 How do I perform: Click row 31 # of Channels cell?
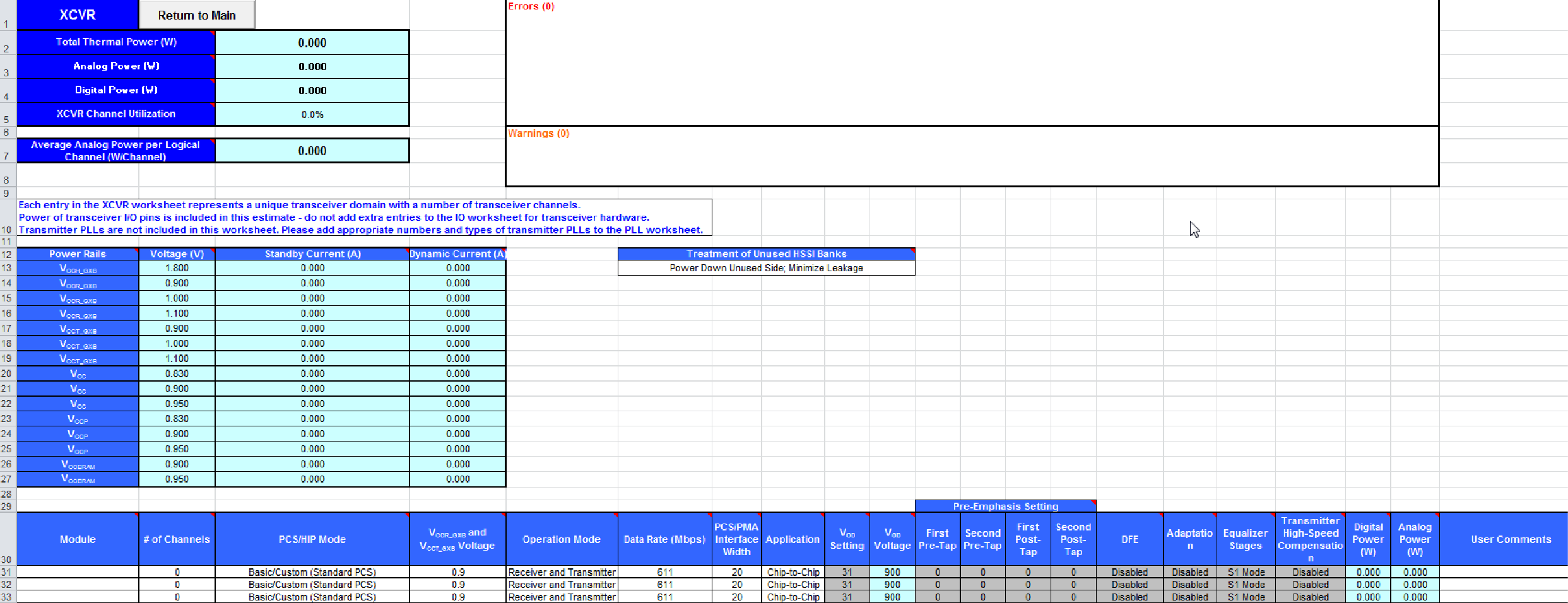(177, 572)
